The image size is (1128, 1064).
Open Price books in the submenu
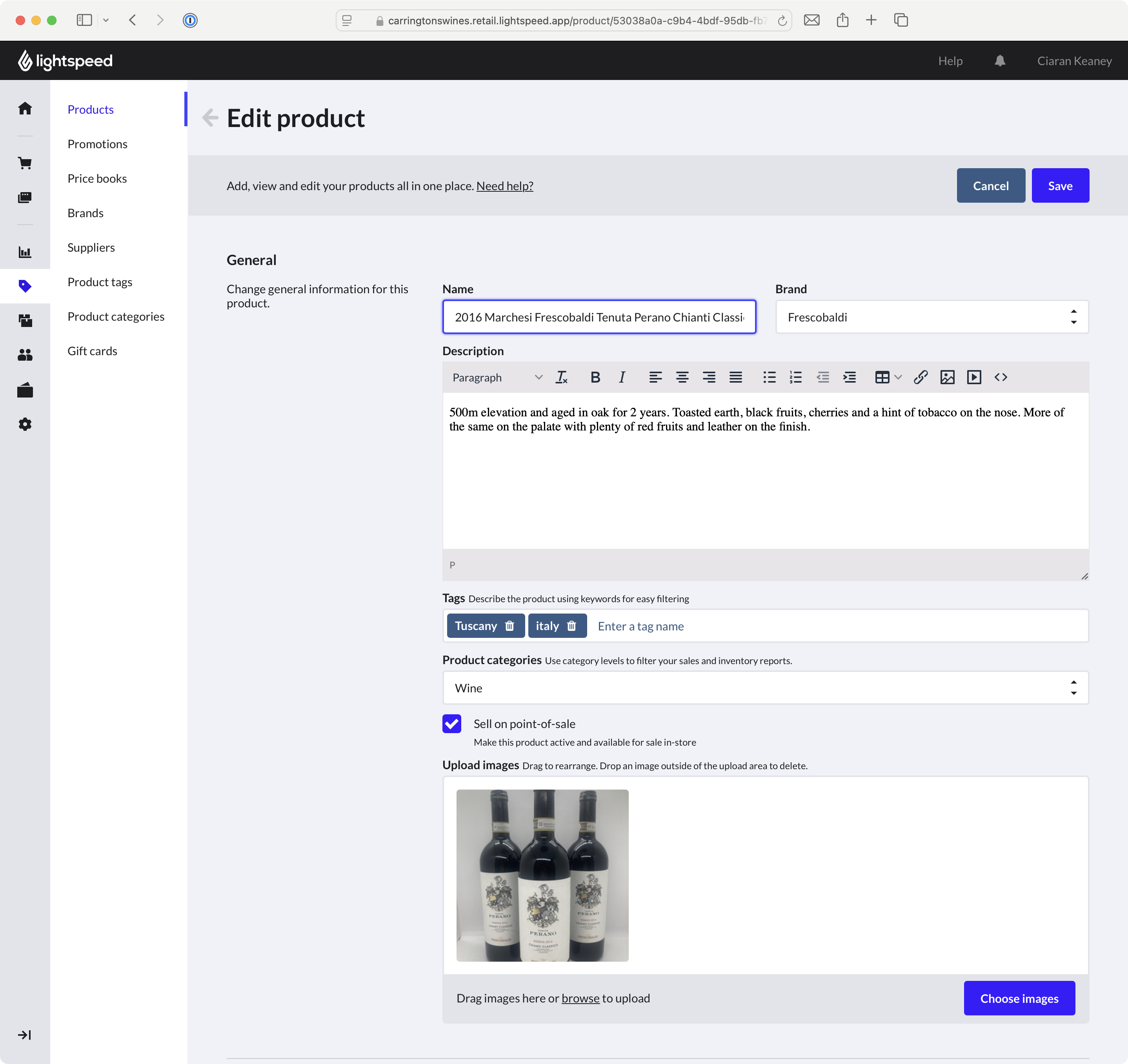pyautogui.click(x=97, y=179)
